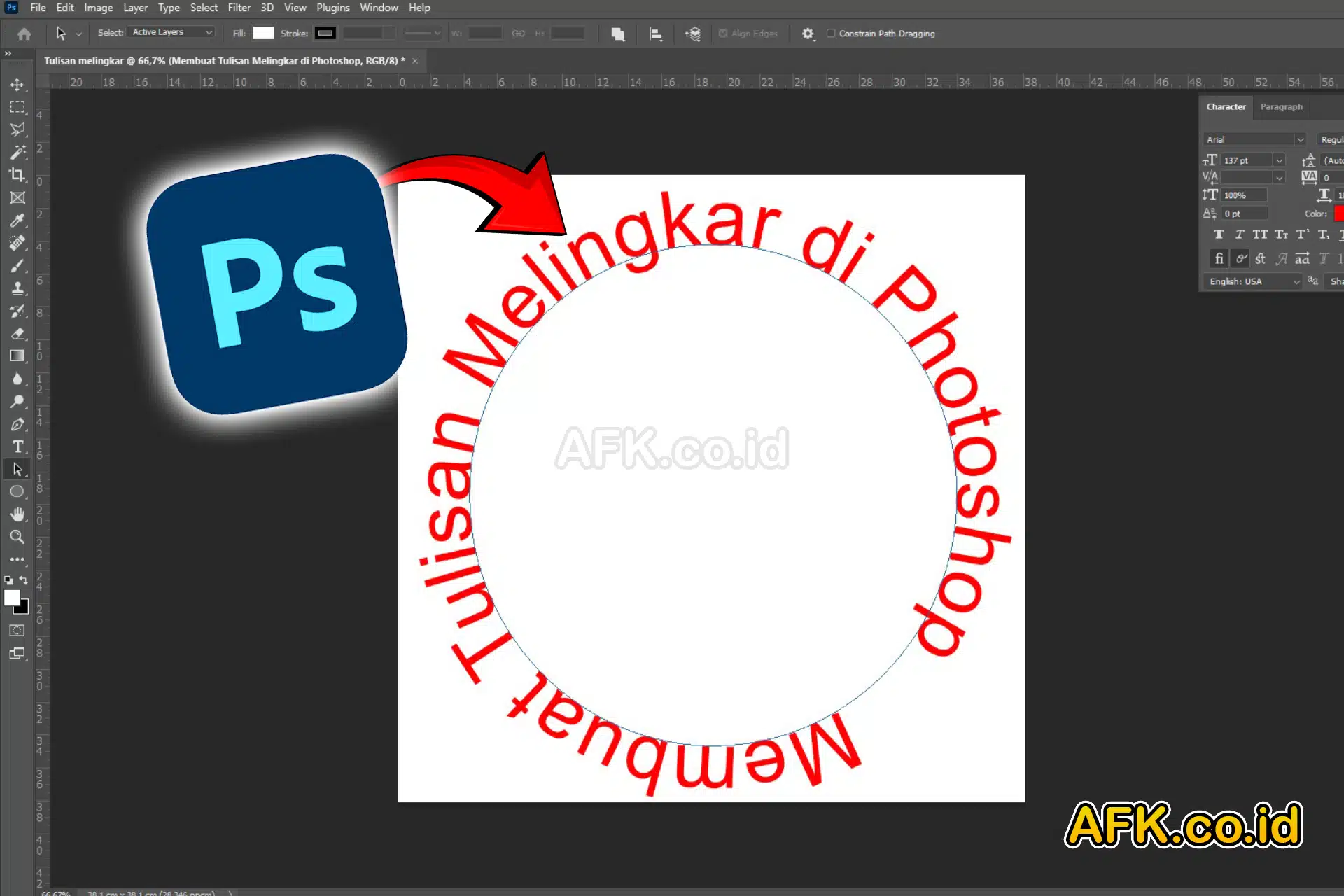
Task: Select the Ellipse shape tool
Action: point(17,491)
